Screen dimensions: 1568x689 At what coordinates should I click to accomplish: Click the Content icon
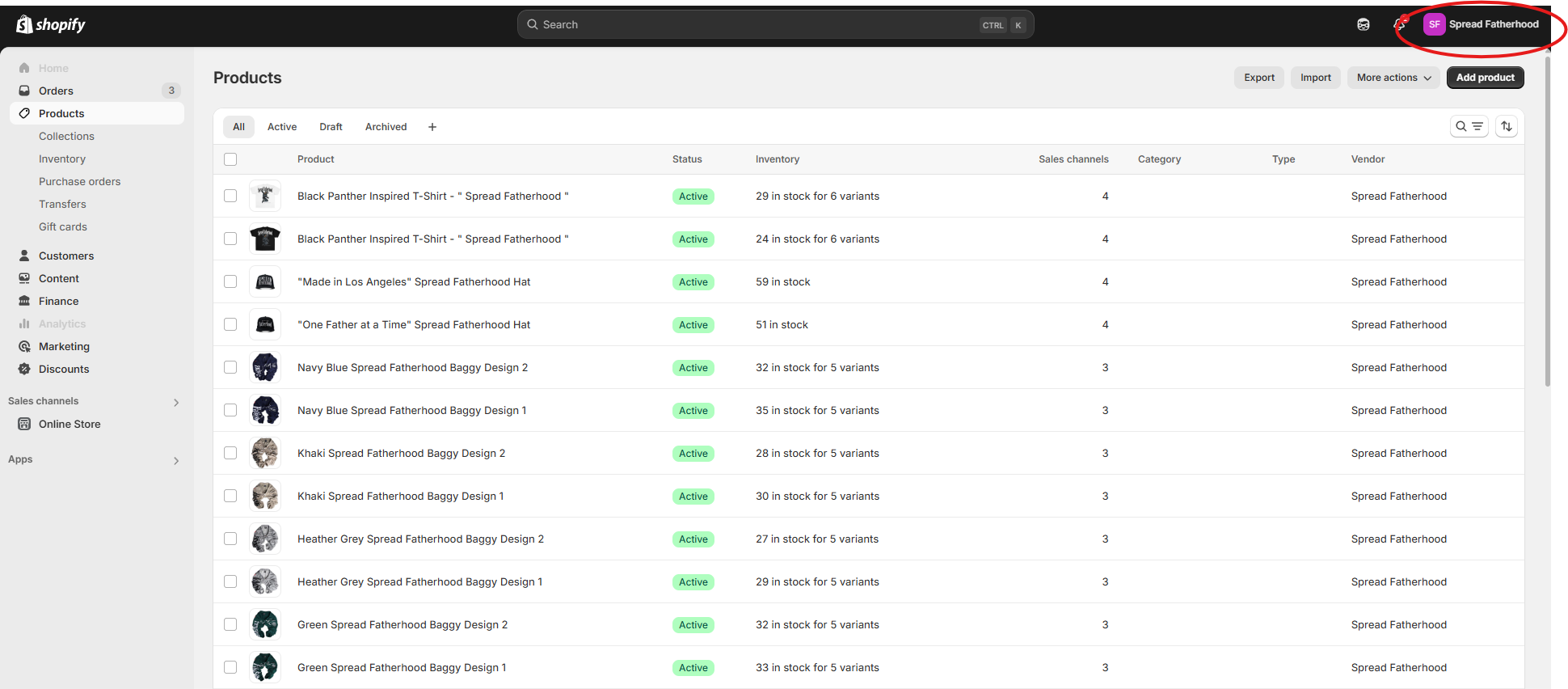[x=24, y=278]
